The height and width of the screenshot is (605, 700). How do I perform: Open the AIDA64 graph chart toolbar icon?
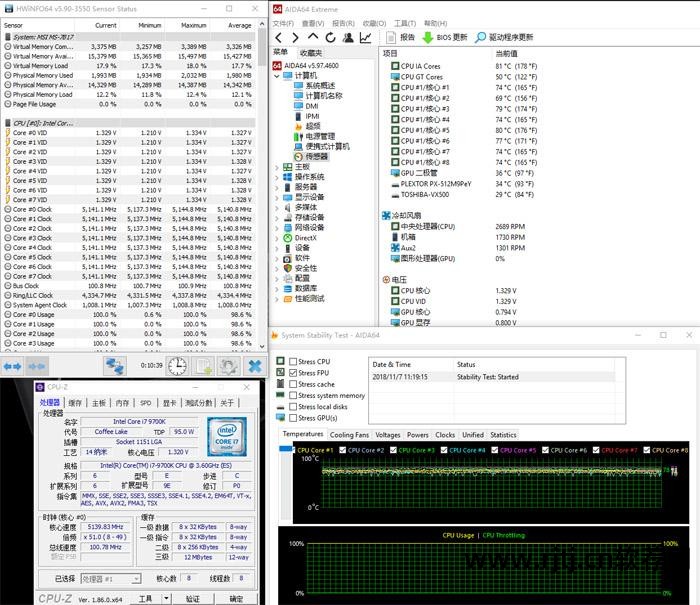point(366,38)
